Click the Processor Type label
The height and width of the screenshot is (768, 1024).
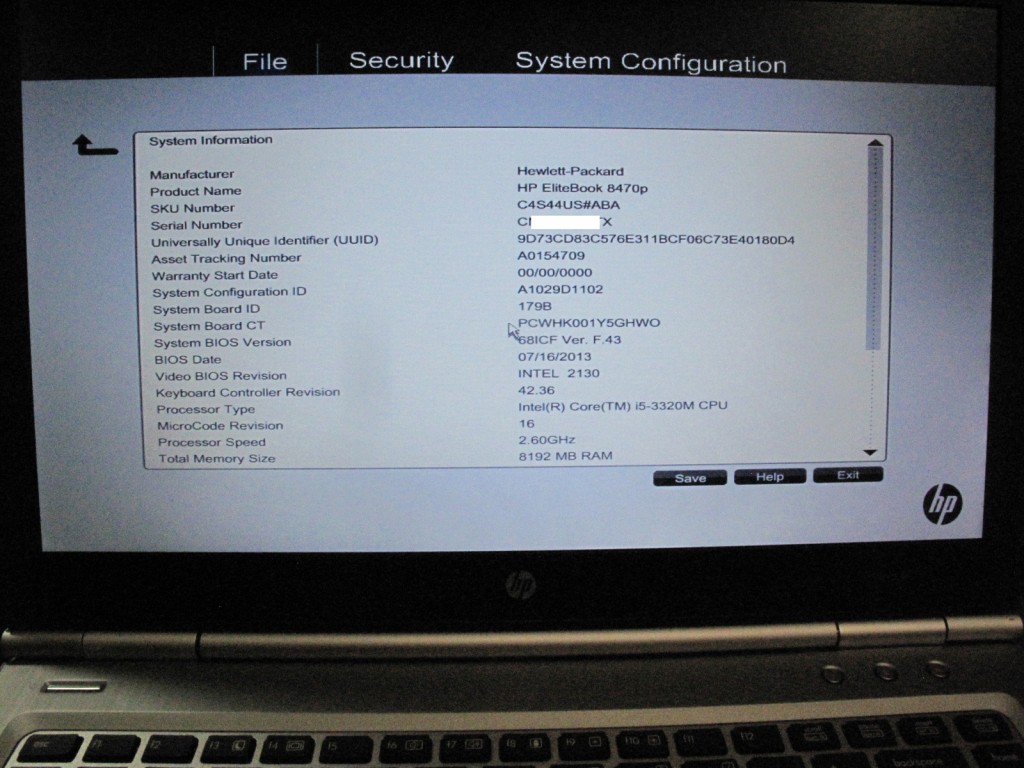tap(206, 409)
